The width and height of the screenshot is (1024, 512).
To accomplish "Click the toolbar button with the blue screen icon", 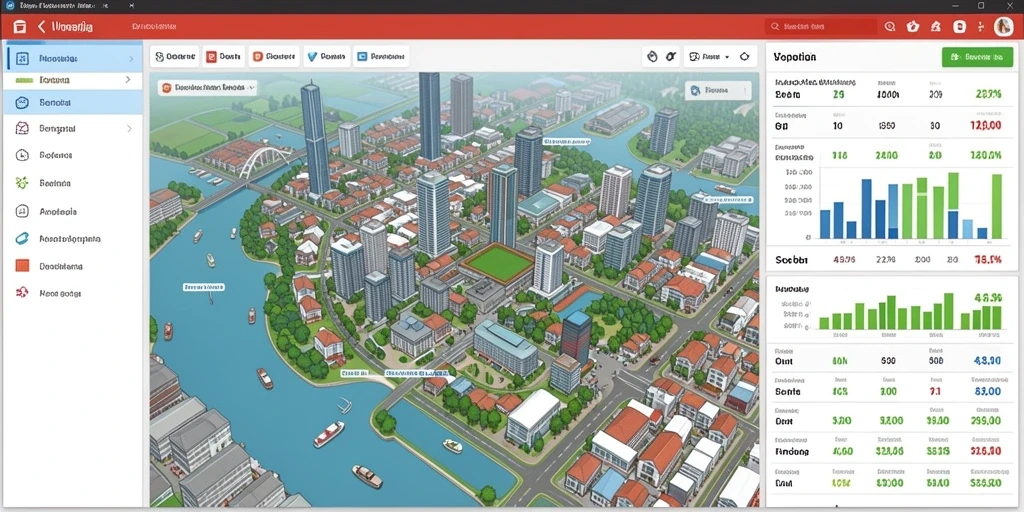I will pos(381,57).
